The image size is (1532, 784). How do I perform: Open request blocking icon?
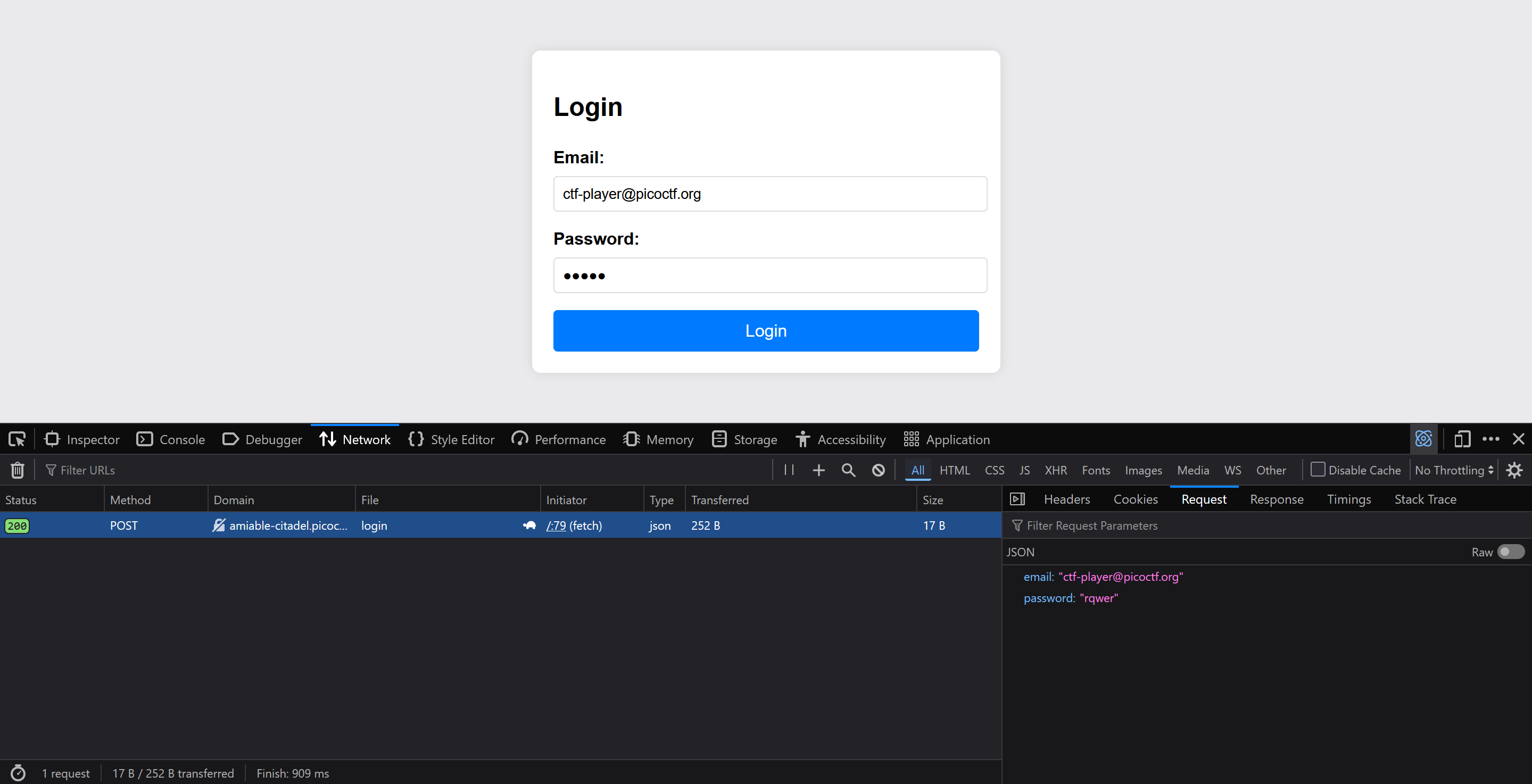[x=878, y=470]
